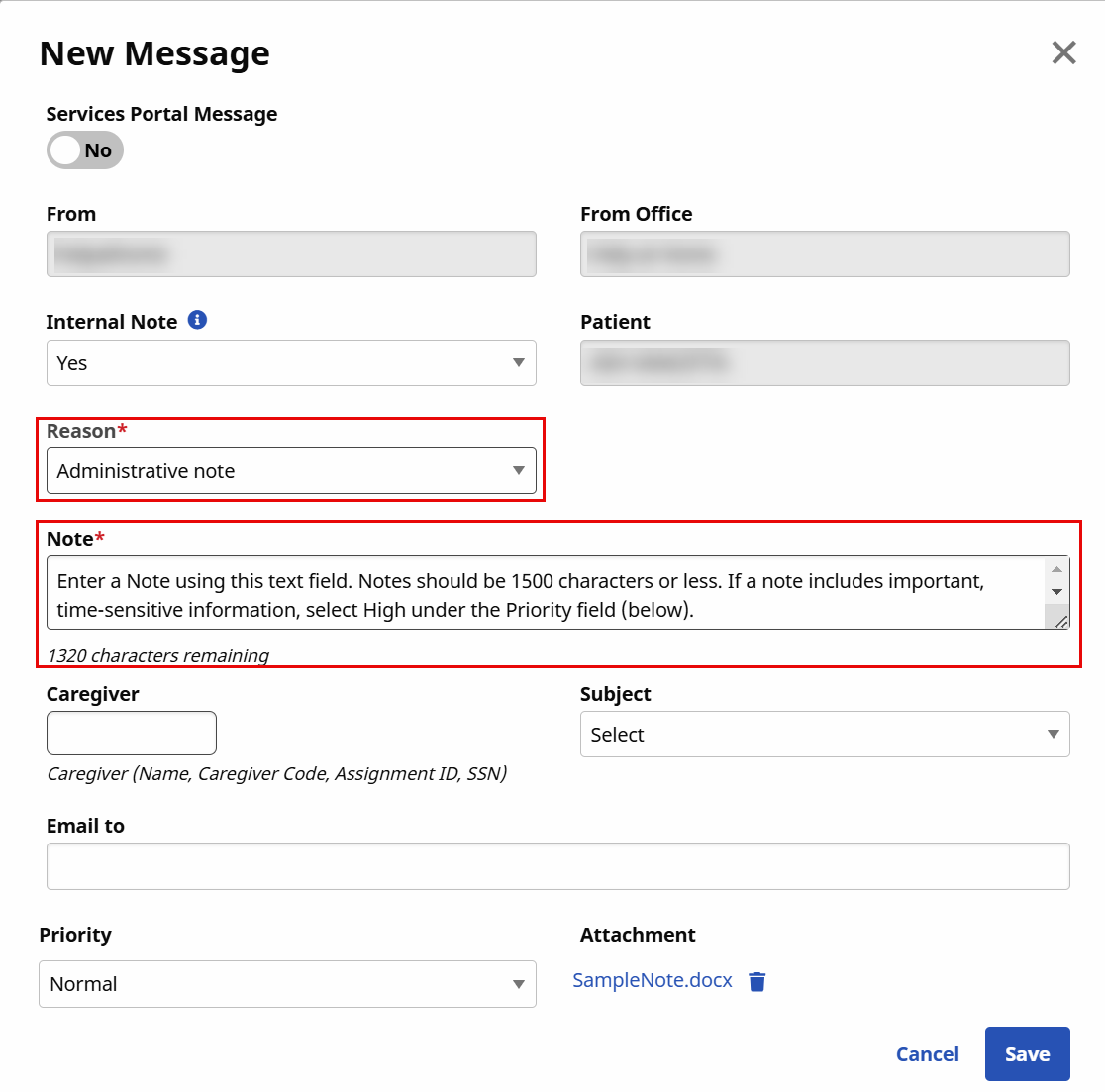Cancel the new message
This screenshot has height=1092, width=1105.
point(927,1054)
